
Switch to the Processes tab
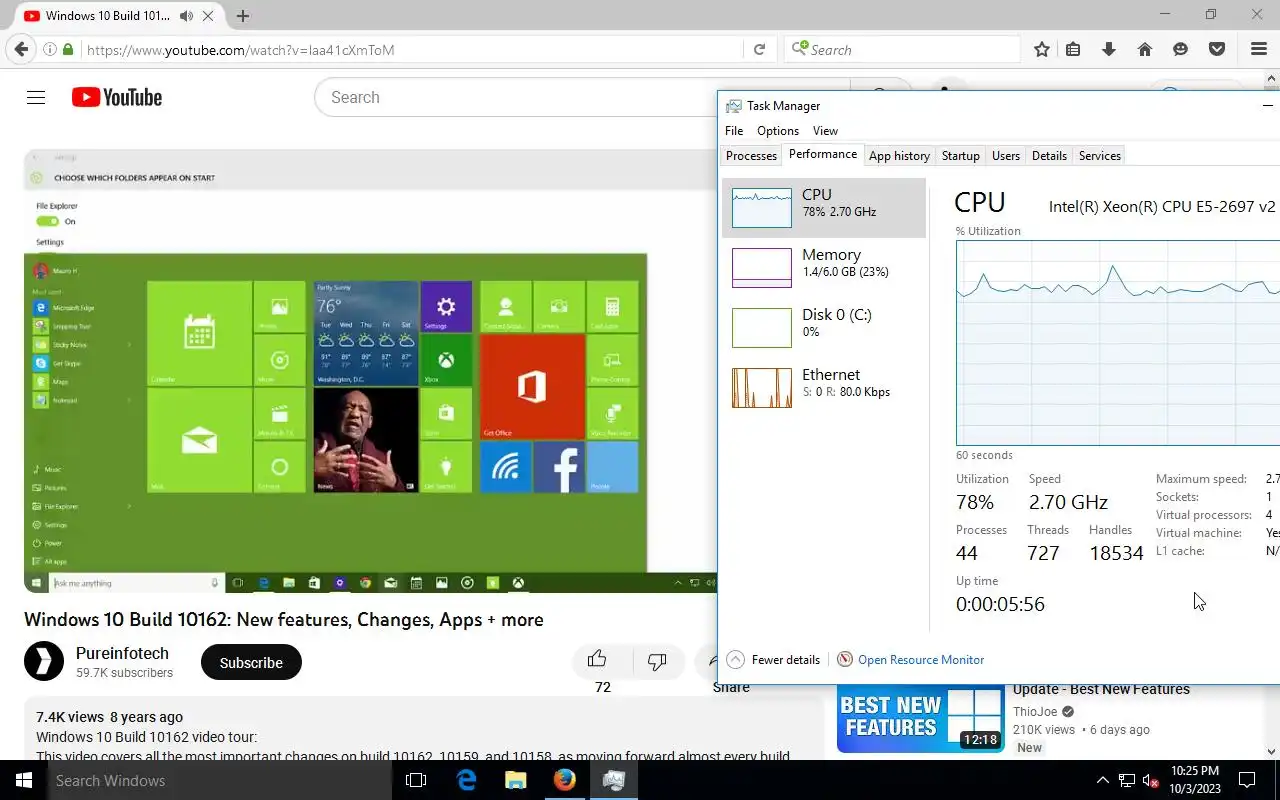pyautogui.click(x=751, y=155)
